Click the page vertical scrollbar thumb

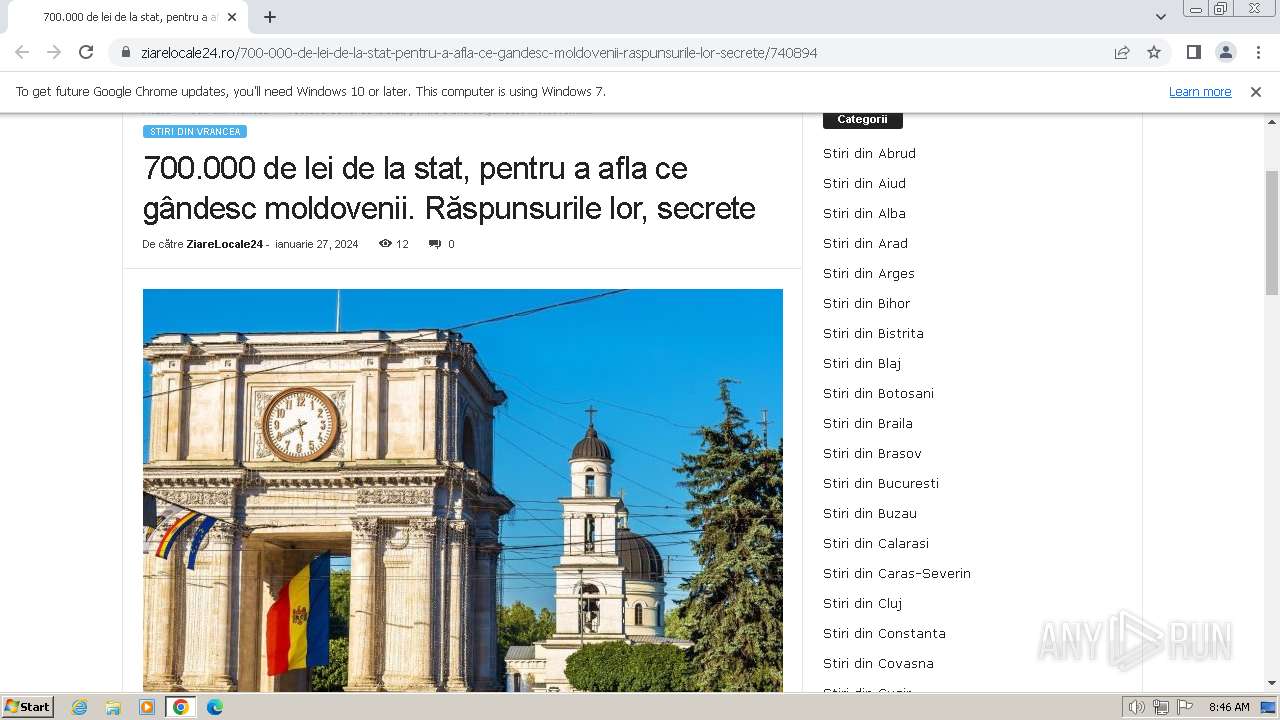click(1271, 232)
